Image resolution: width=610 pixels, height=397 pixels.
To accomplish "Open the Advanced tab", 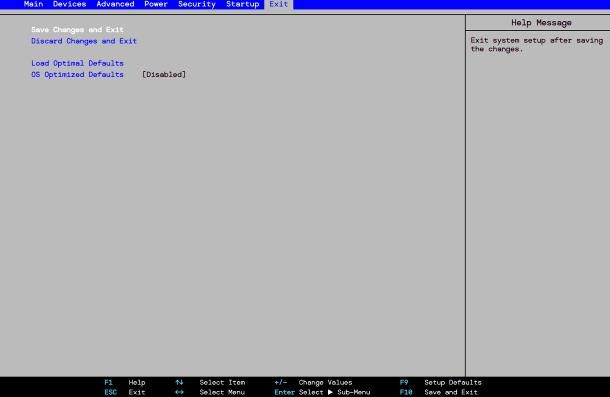I will [x=115, y=4].
